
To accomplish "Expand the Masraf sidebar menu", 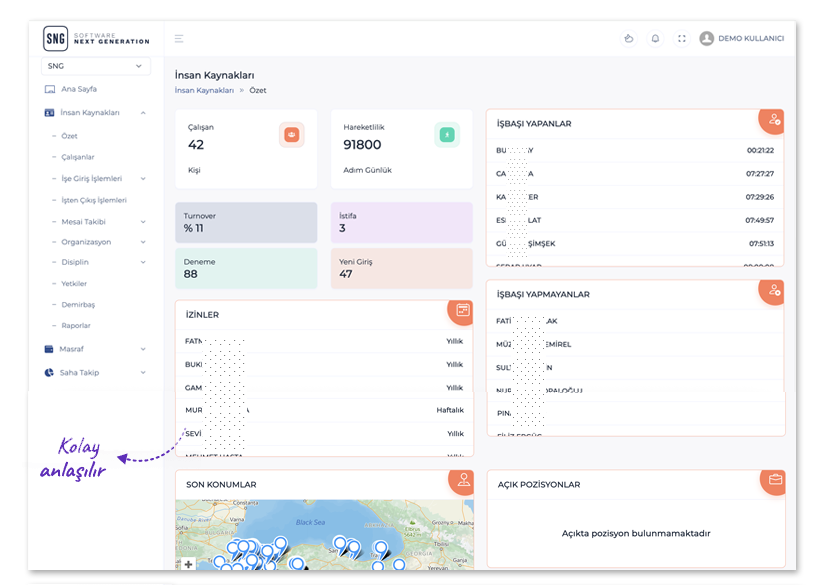I will [143, 349].
